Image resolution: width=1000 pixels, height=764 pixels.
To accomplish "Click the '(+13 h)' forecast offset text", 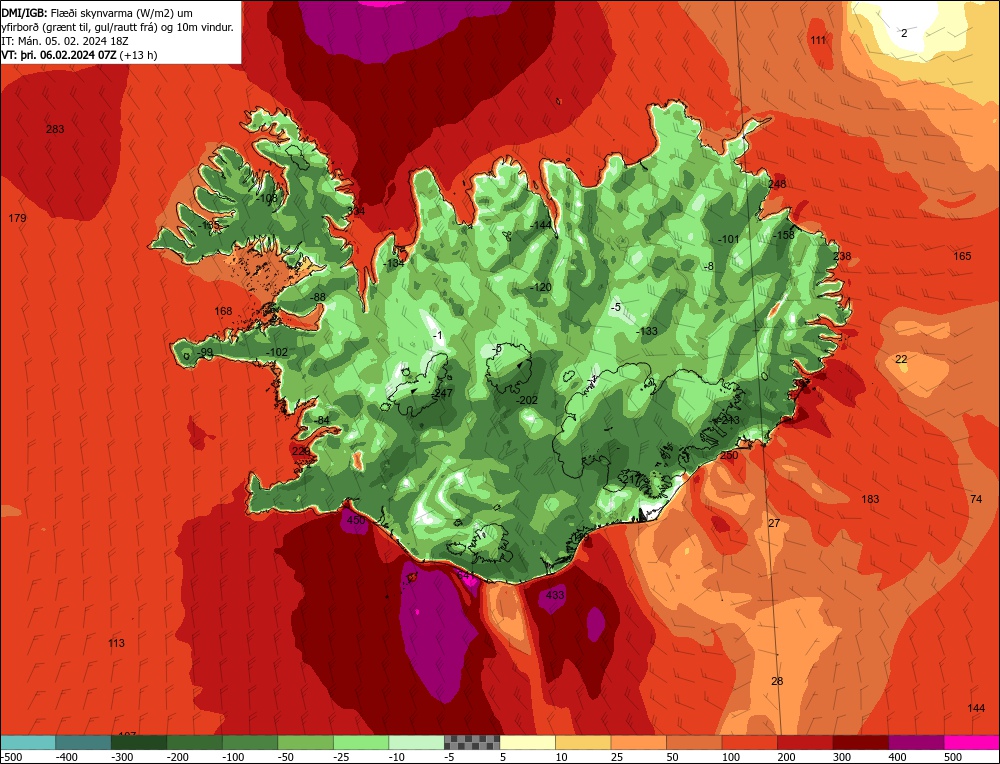I will 138,55.
